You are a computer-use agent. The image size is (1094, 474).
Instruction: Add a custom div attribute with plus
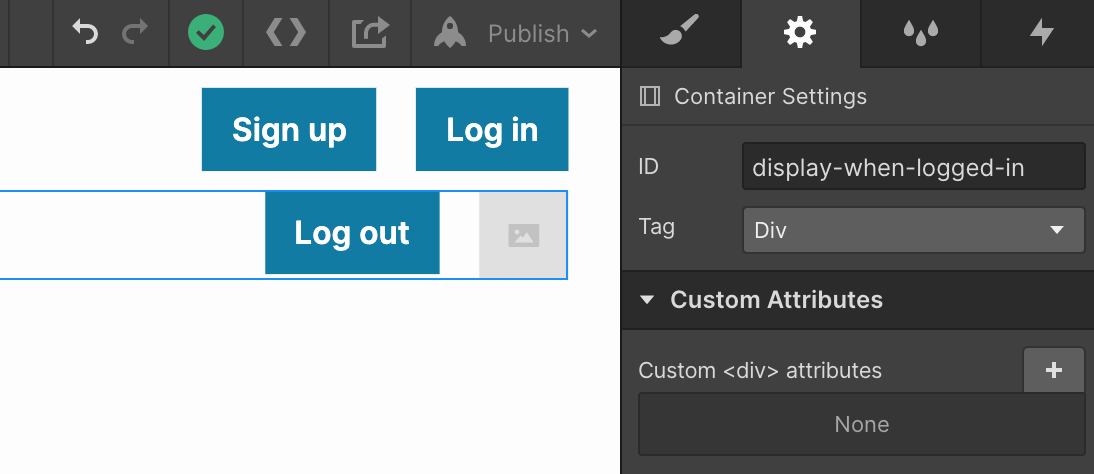tap(1054, 370)
